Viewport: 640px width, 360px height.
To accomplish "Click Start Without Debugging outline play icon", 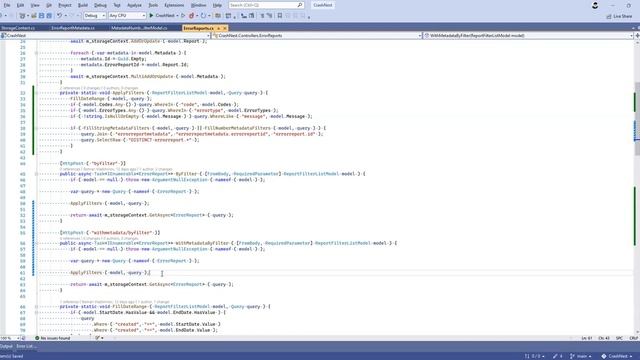I will (183, 16).
